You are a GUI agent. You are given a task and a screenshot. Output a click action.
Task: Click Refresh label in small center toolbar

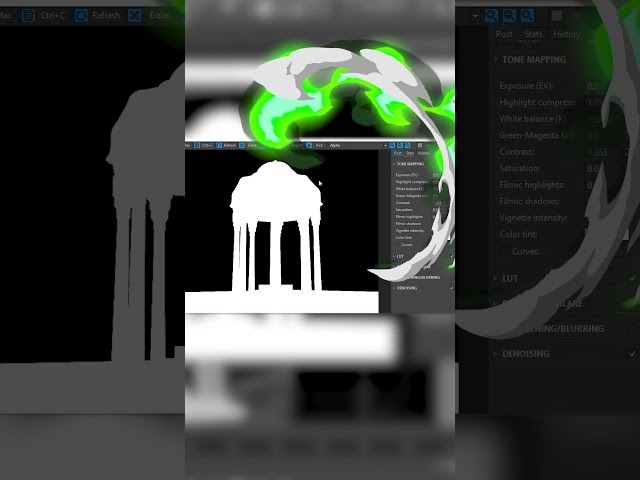coord(230,145)
